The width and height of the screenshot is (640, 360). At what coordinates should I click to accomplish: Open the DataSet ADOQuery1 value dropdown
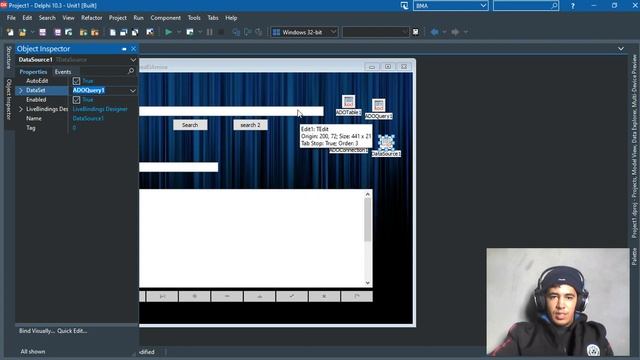tap(133, 91)
